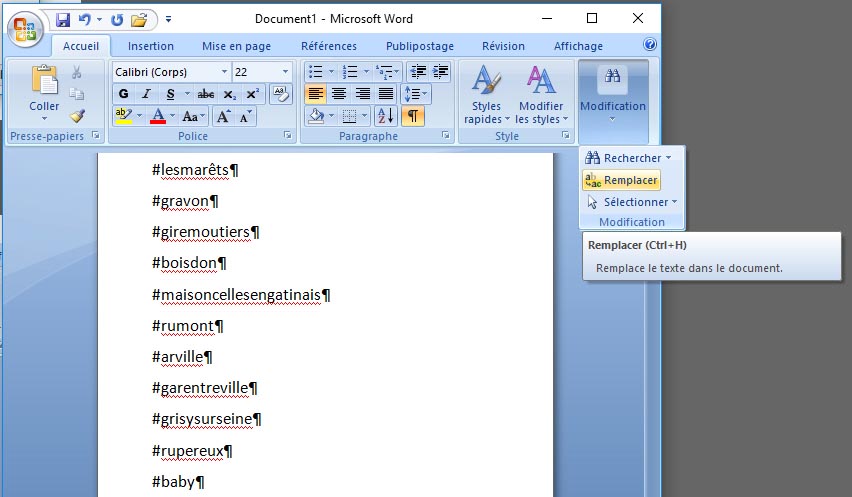Open the Presse-papiers dialog launcher
The image size is (852, 497).
click(x=96, y=135)
